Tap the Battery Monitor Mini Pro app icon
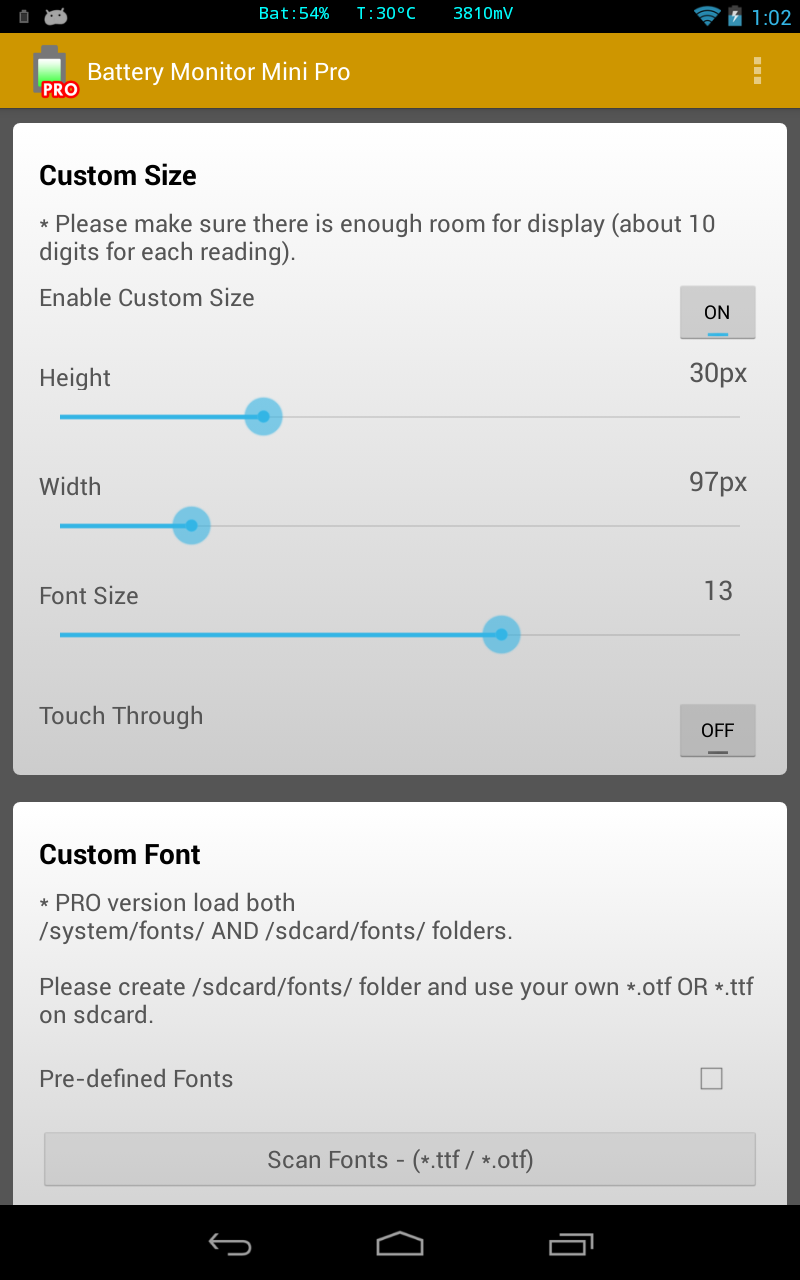 tap(54, 71)
